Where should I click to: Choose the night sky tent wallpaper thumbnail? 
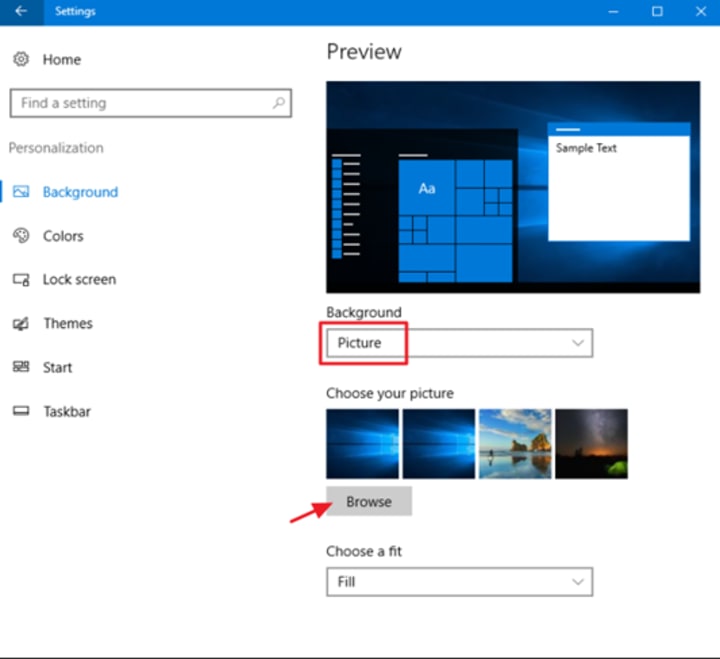click(591, 444)
